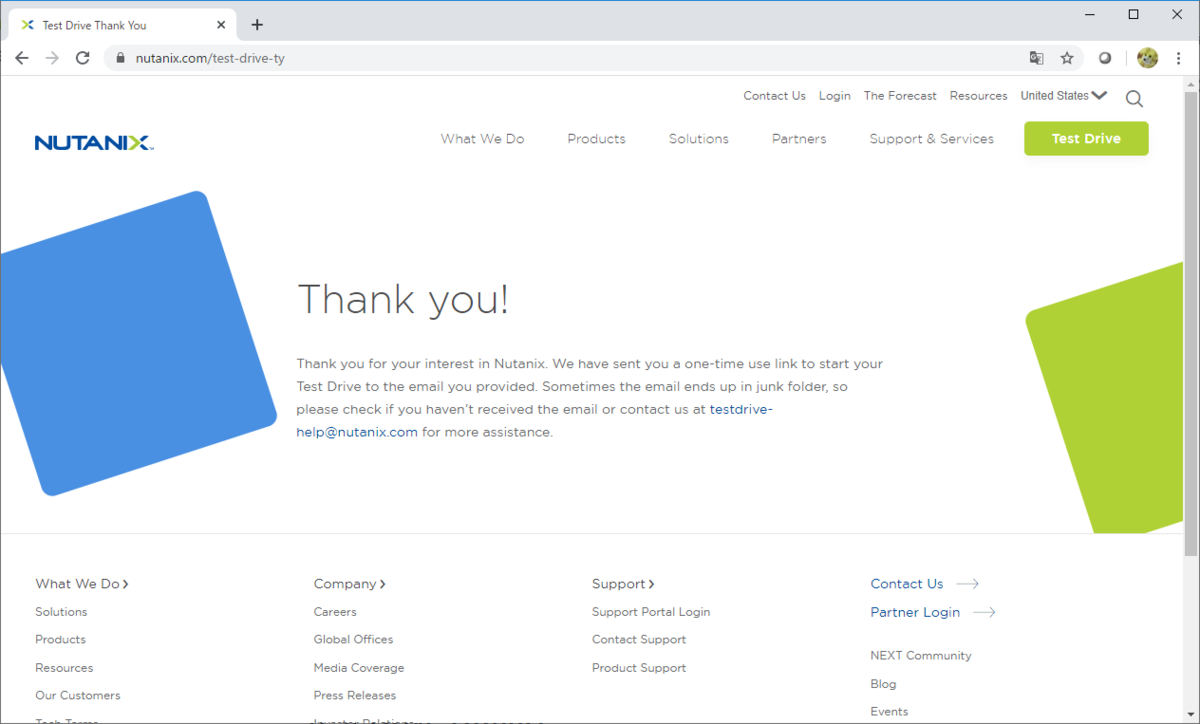Click footer Contact Us link
1200x724 pixels.
pos(906,584)
